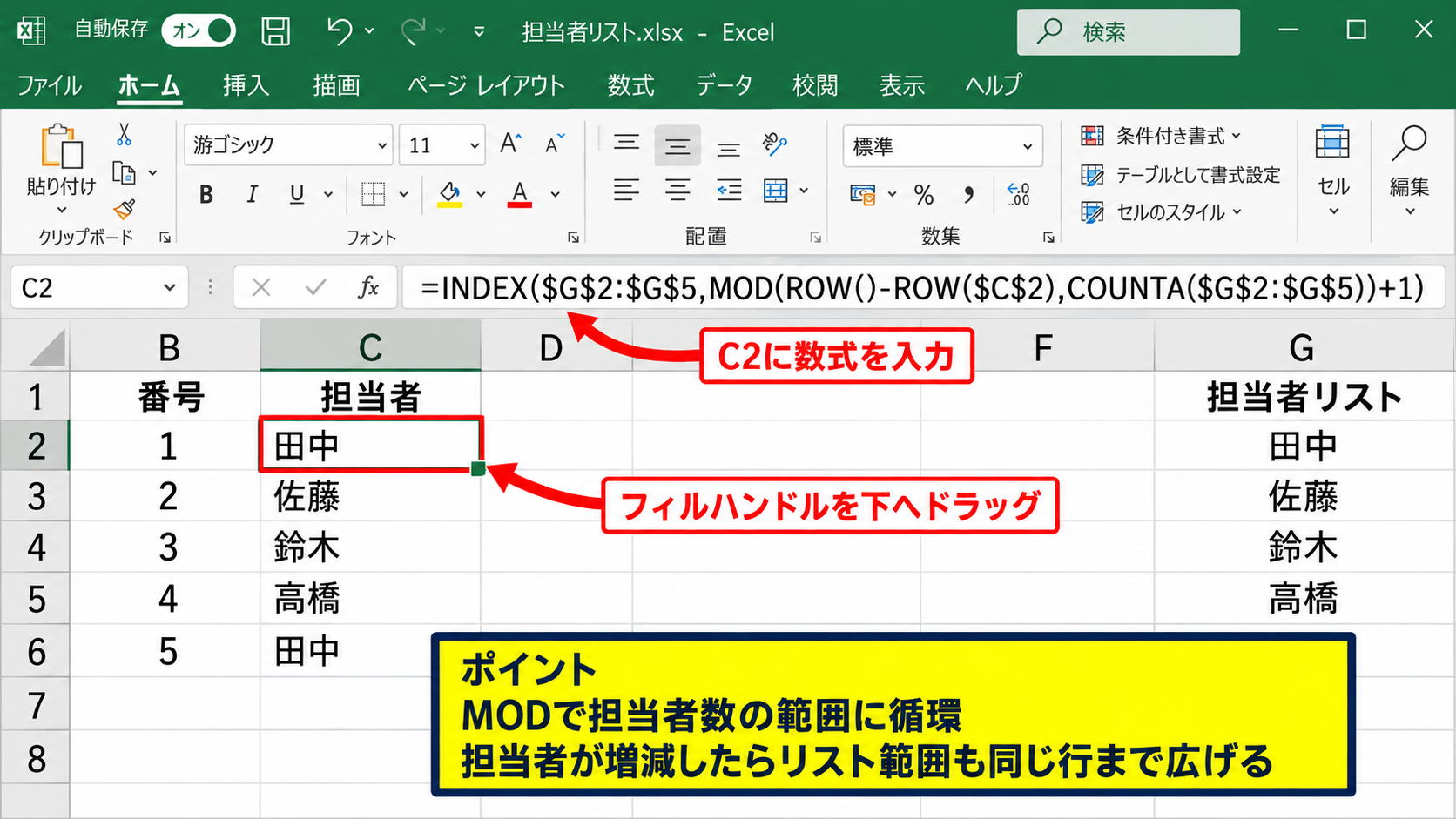Viewport: 1456px width, 819px height.
Task: Click the Save floppy disk icon
Action: tap(276, 31)
